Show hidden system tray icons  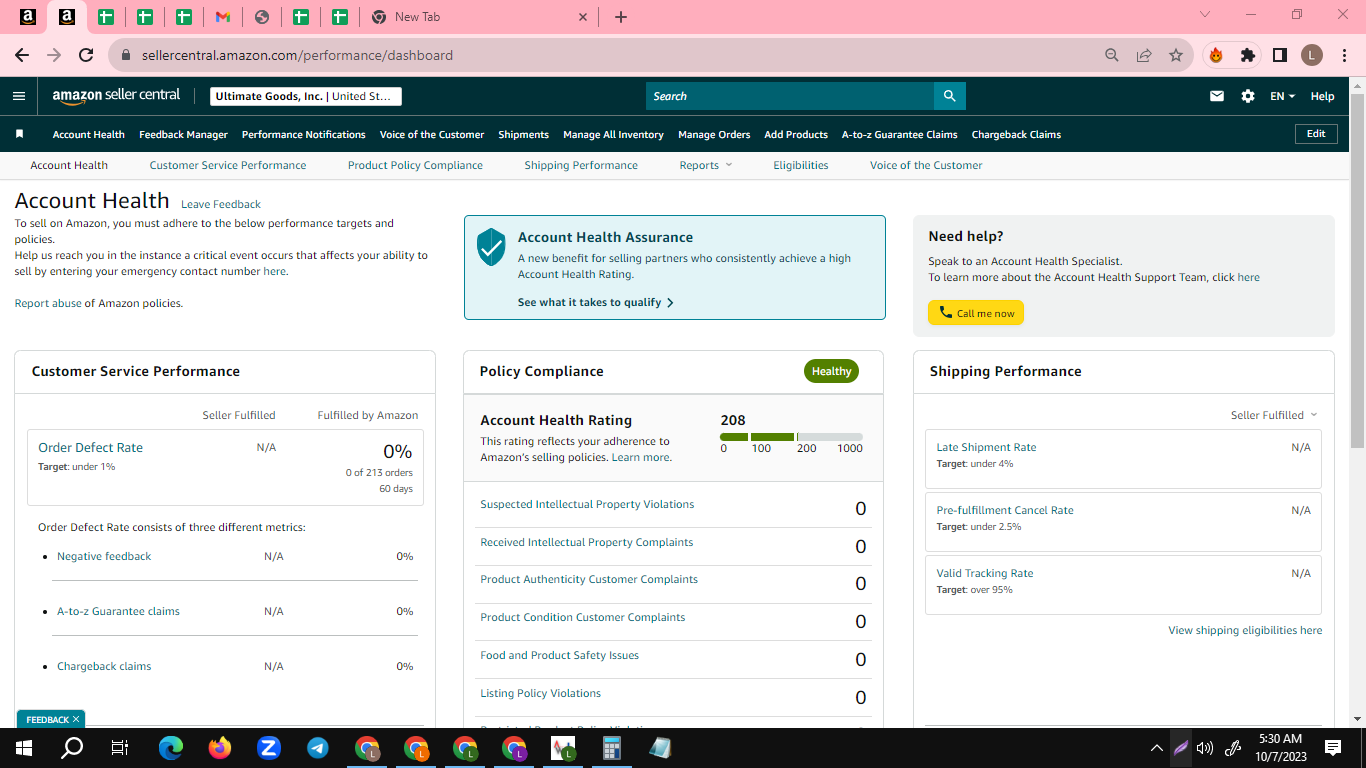[x=1157, y=747]
